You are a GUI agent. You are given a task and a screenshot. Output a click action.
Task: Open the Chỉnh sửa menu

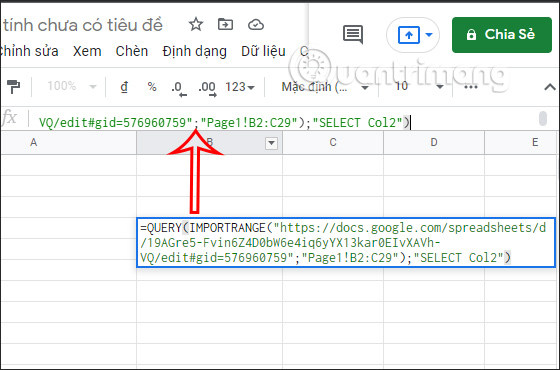click(29, 51)
